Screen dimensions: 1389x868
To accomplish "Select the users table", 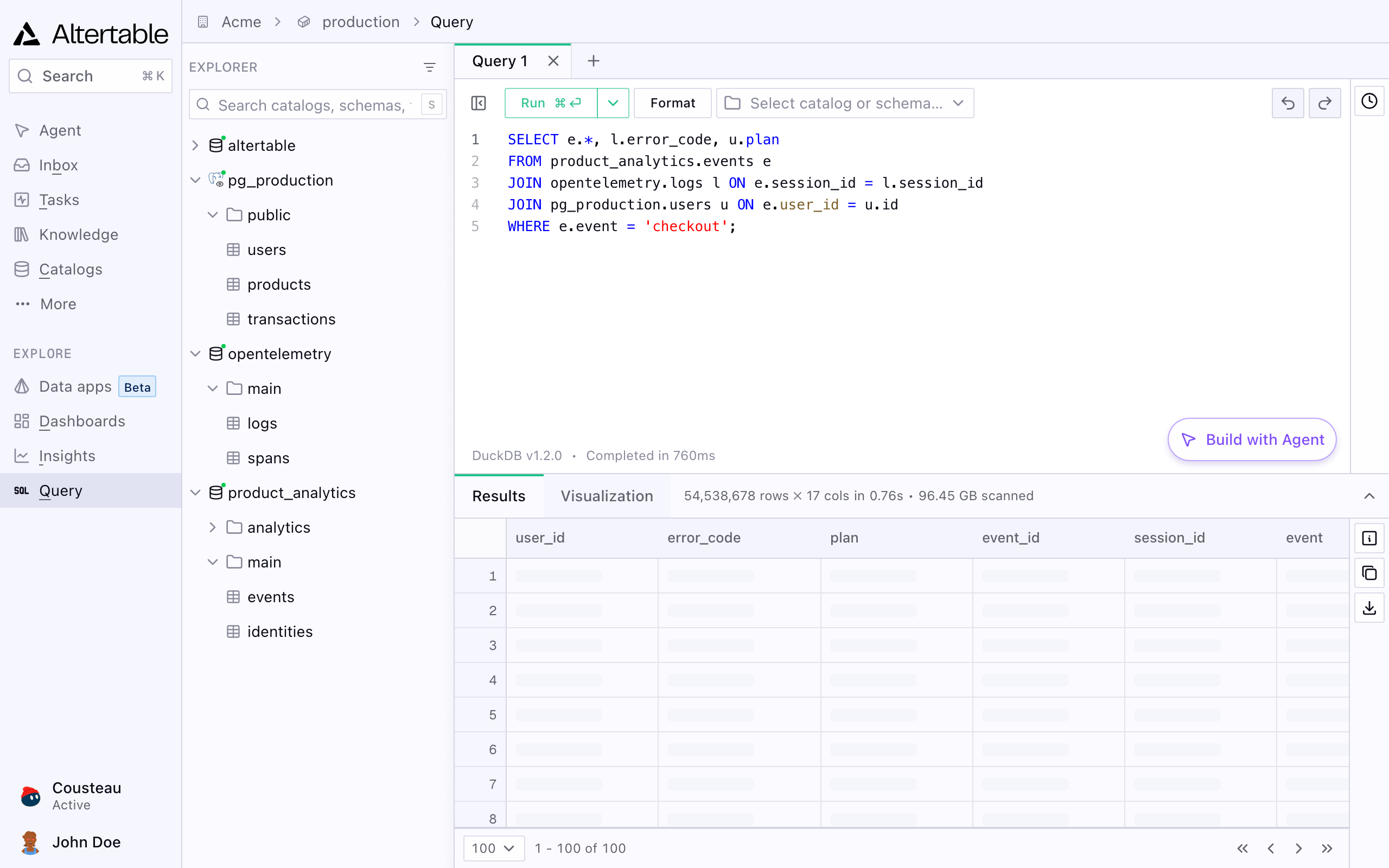I will [x=266, y=250].
